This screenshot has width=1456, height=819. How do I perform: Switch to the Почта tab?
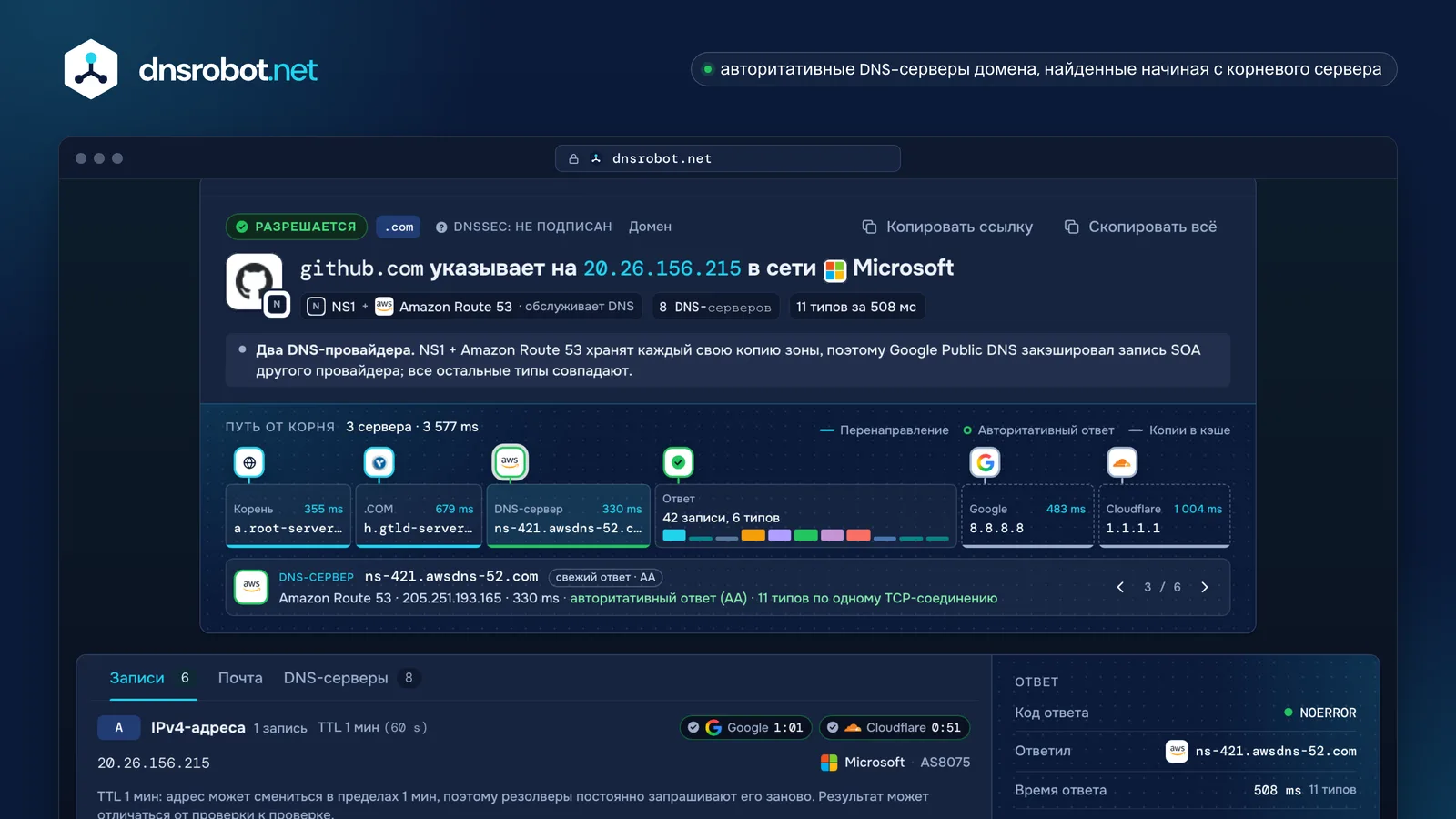[x=240, y=678]
